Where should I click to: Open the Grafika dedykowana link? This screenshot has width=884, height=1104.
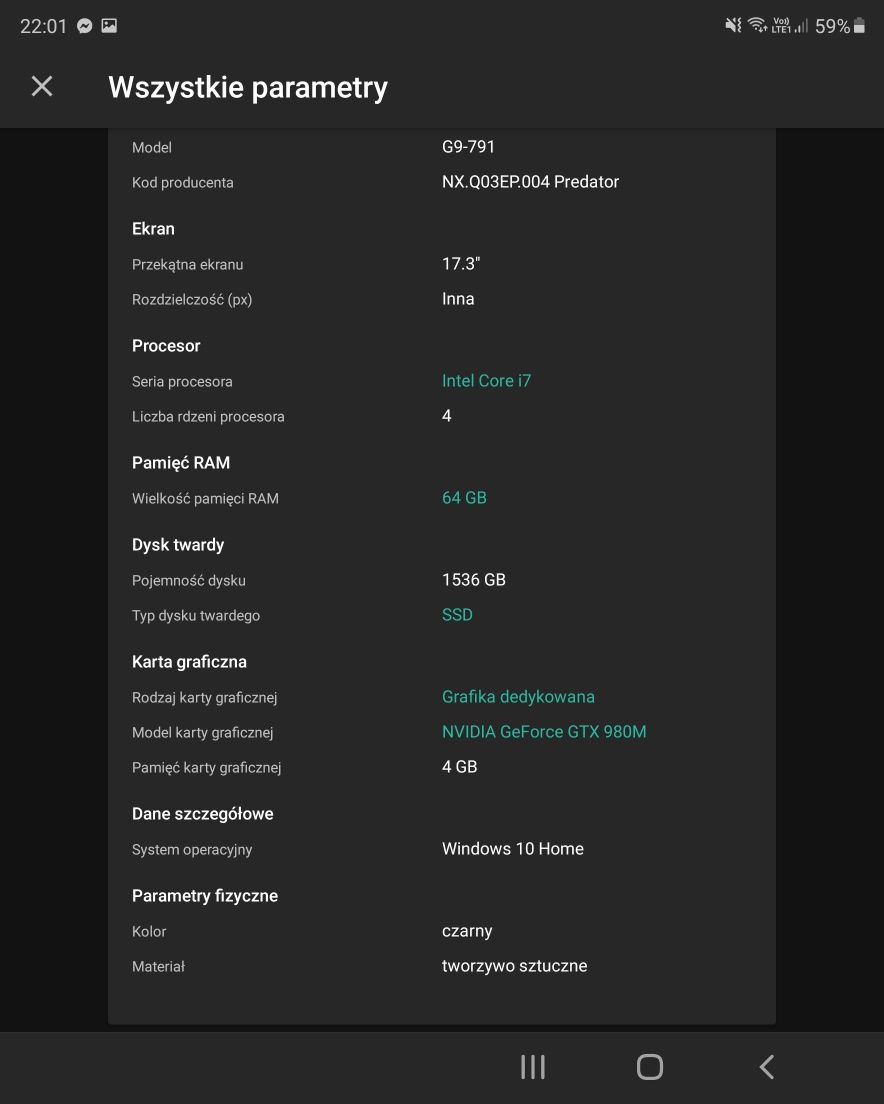[x=518, y=696]
